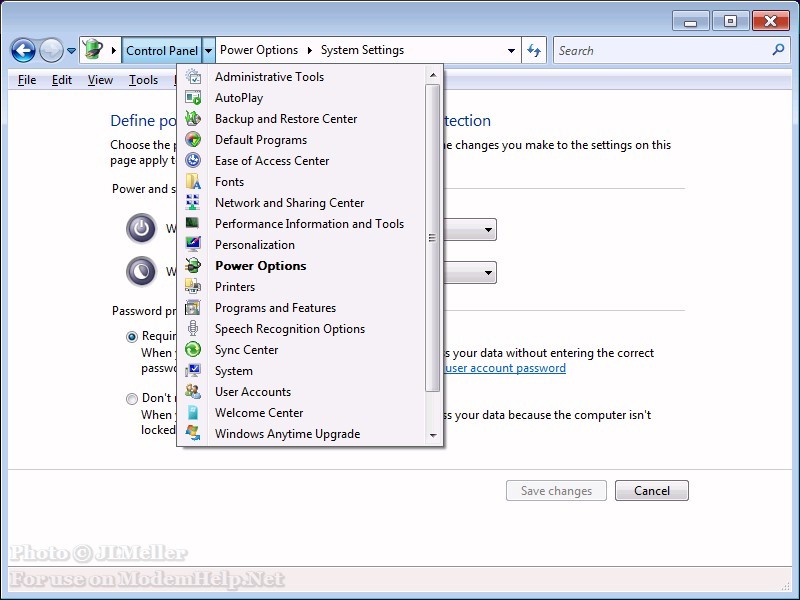Click the User Accounts icon
Viewport: 800px width, 600px height.
point(193,391)
